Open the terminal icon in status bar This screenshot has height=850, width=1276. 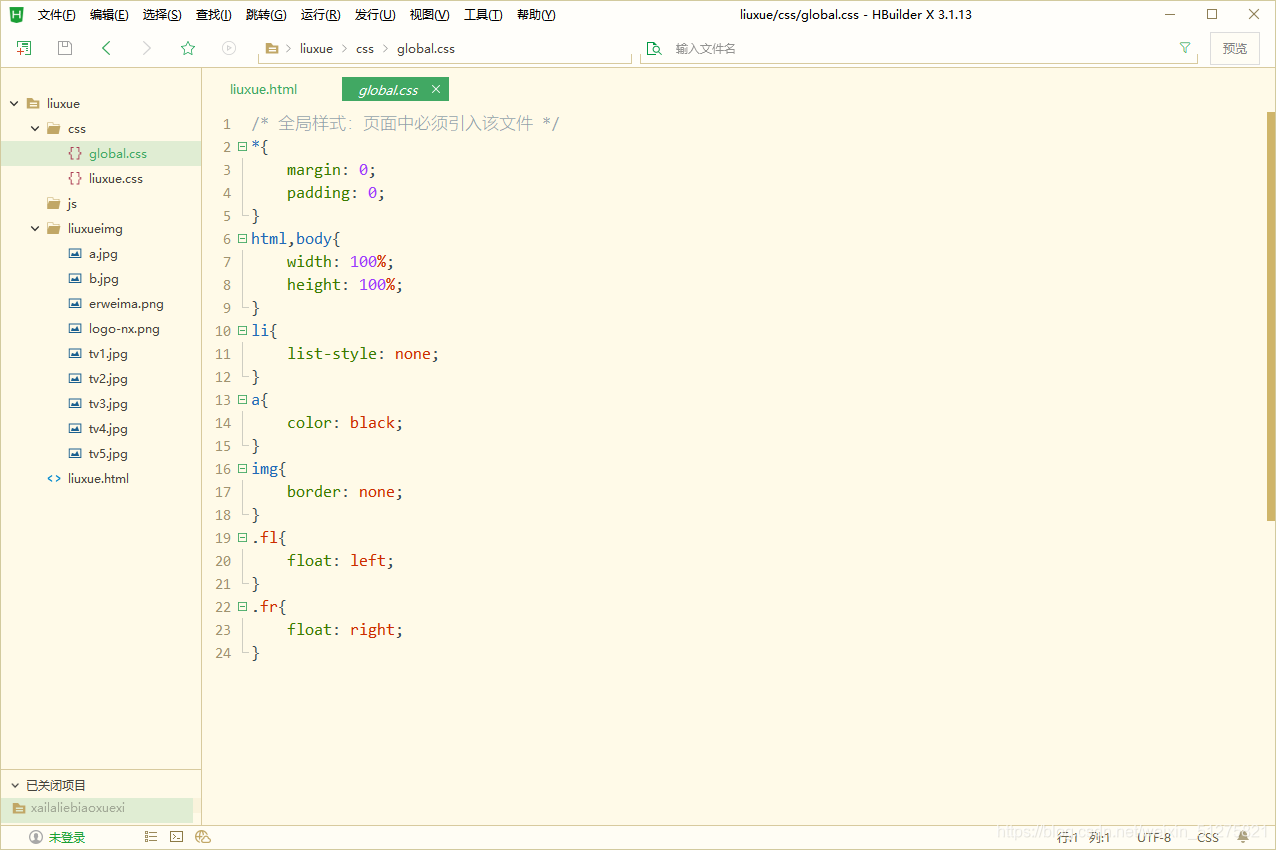(x=176, y=837)
